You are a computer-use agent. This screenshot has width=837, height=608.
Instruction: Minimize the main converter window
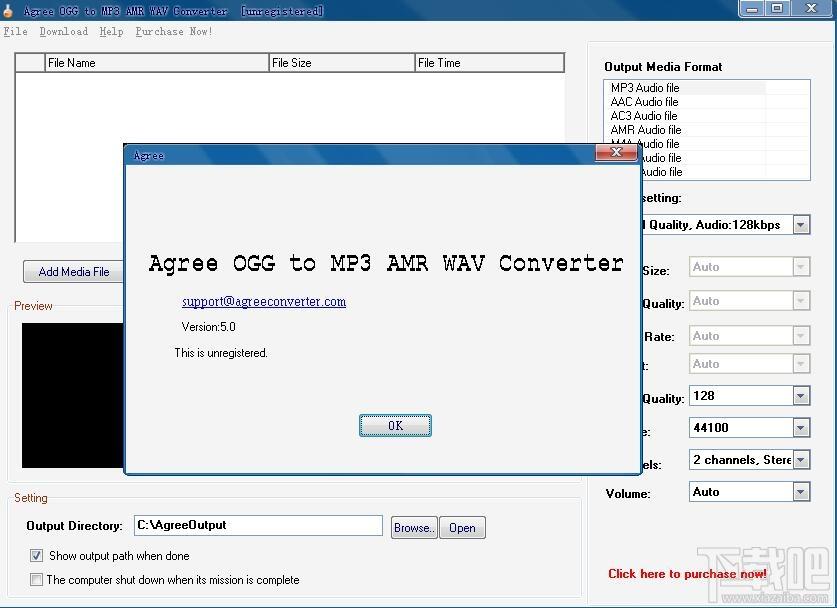(x=752, y=9)
